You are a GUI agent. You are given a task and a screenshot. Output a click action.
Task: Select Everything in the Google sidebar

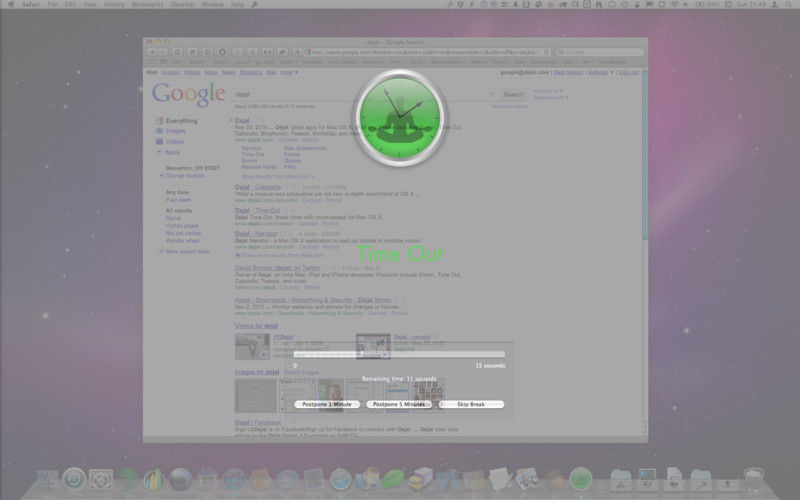181,121
